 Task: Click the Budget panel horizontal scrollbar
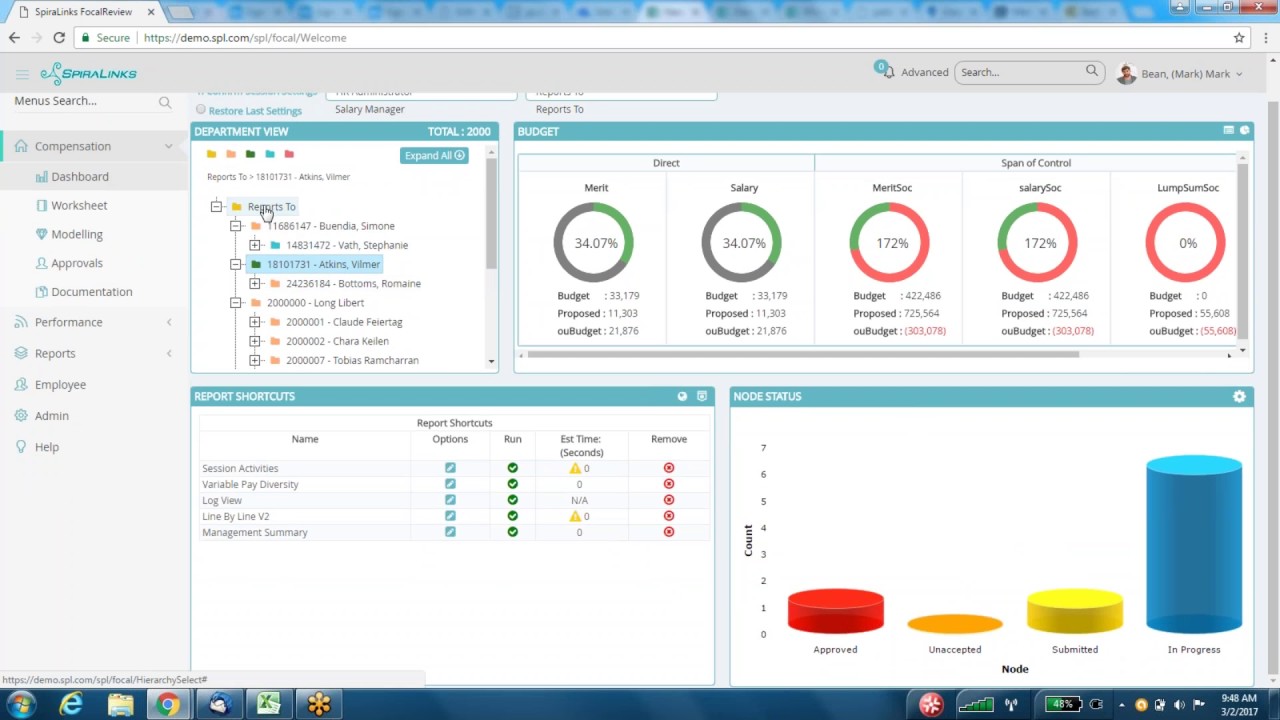coord(803,354)
